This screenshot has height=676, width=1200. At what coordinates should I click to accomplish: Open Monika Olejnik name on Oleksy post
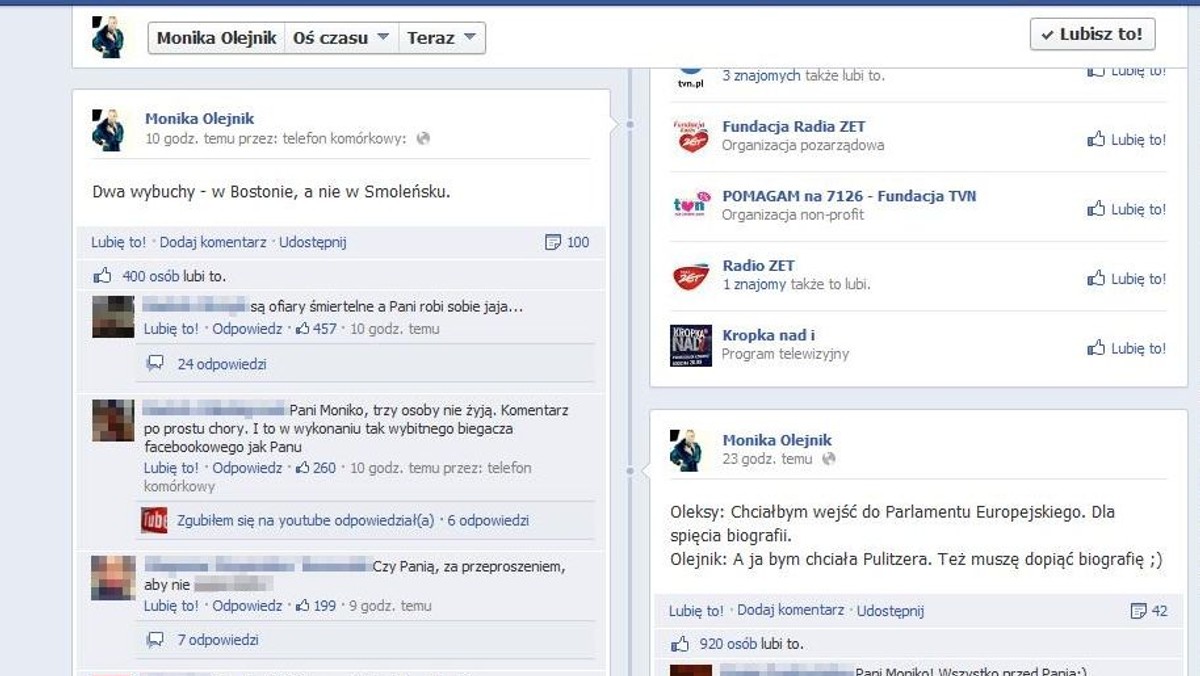[777, 440]
